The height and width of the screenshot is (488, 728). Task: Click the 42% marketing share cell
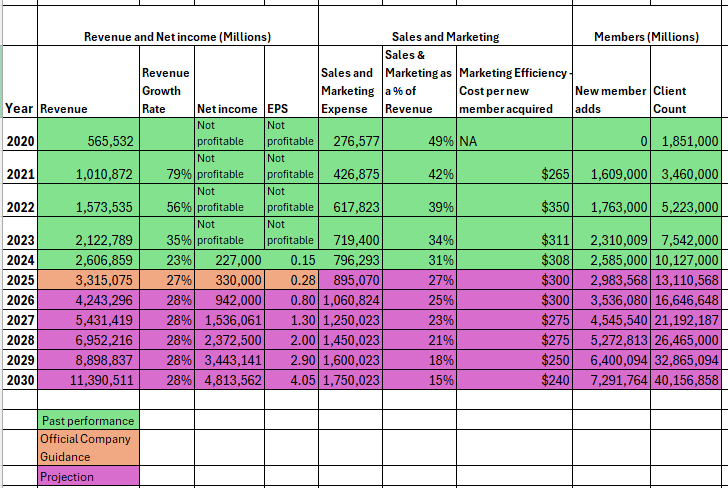click(x=420, y=167)
